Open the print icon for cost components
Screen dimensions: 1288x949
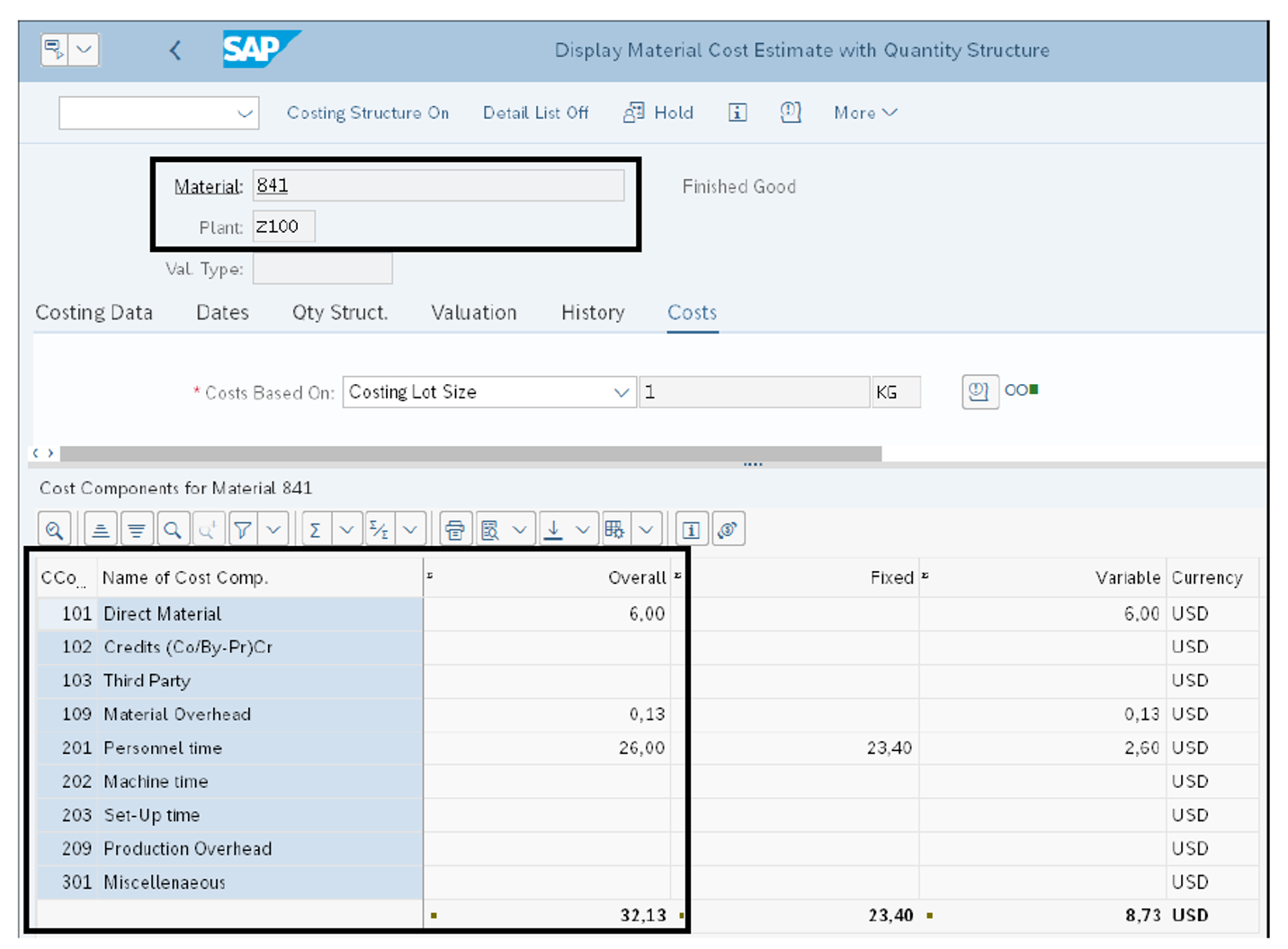456,529
